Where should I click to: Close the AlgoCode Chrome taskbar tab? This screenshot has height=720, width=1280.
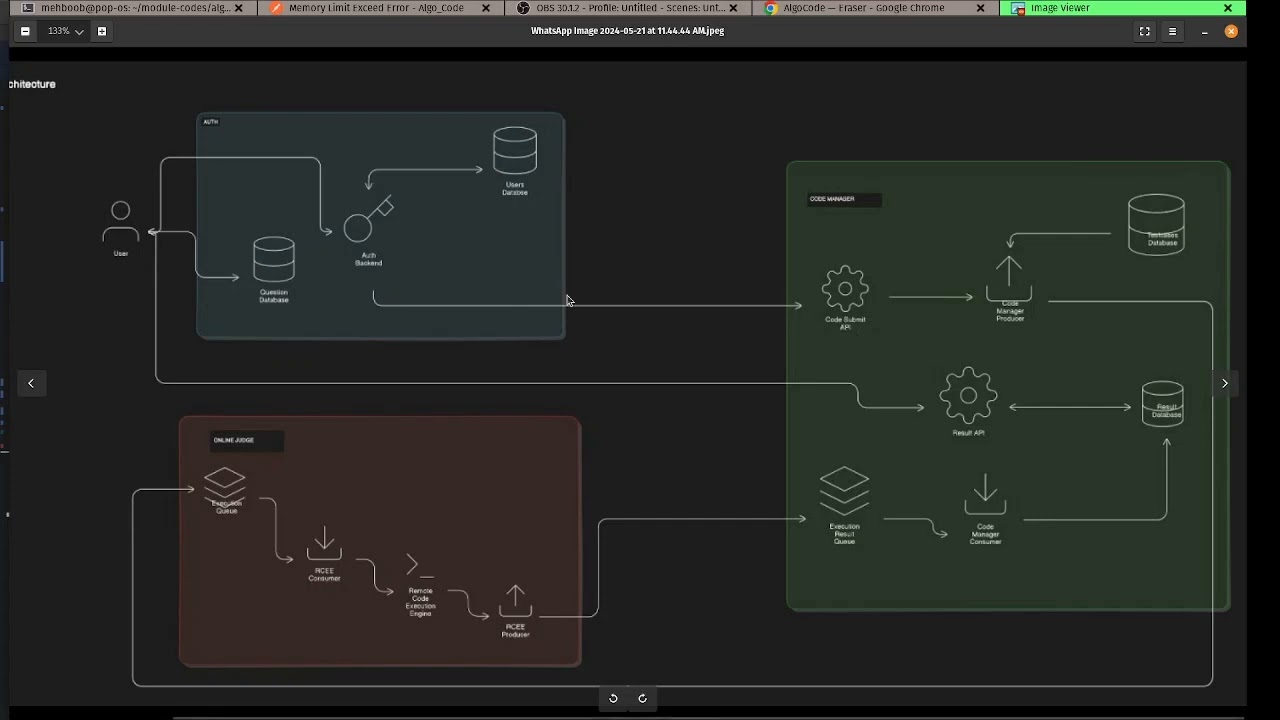click(x=980, y=8)
